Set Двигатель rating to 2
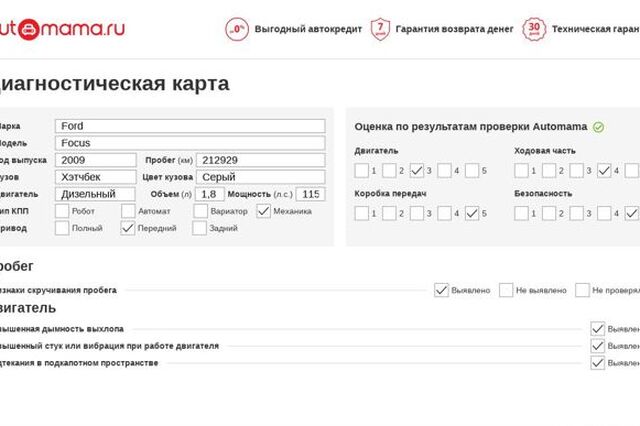640x426 pixels. [389, 171]
